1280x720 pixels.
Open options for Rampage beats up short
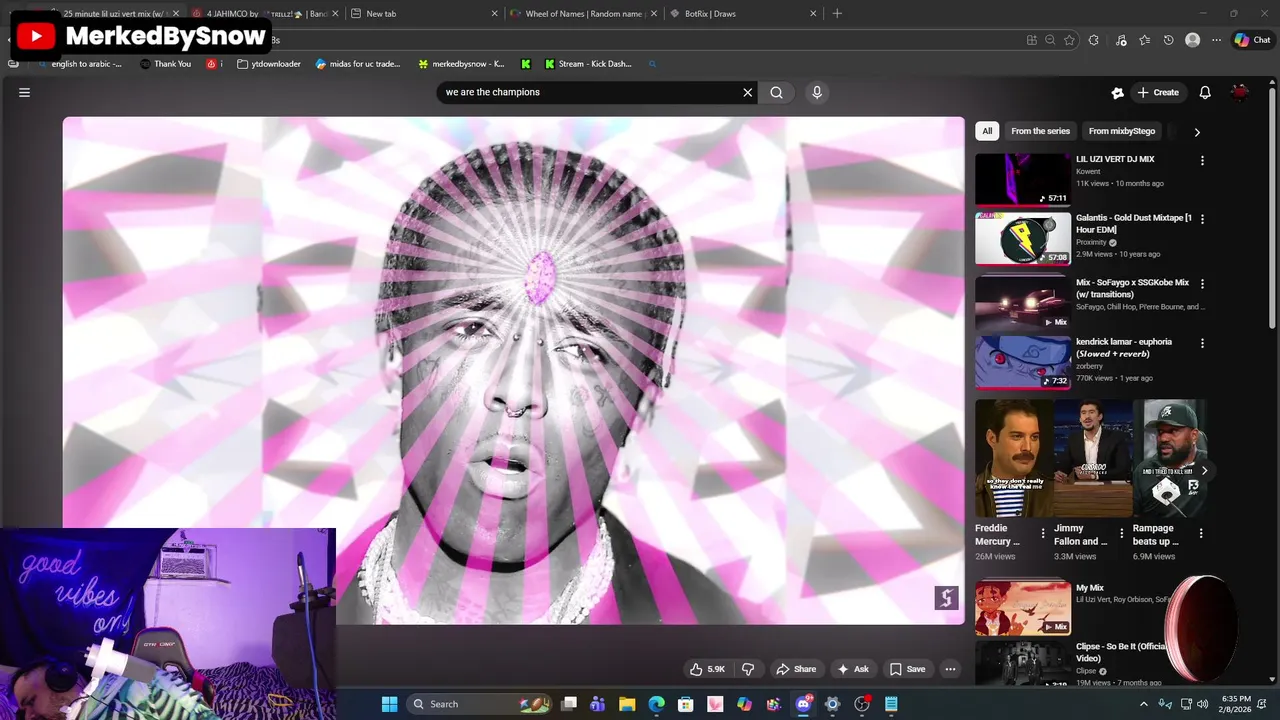[1201, 533]
